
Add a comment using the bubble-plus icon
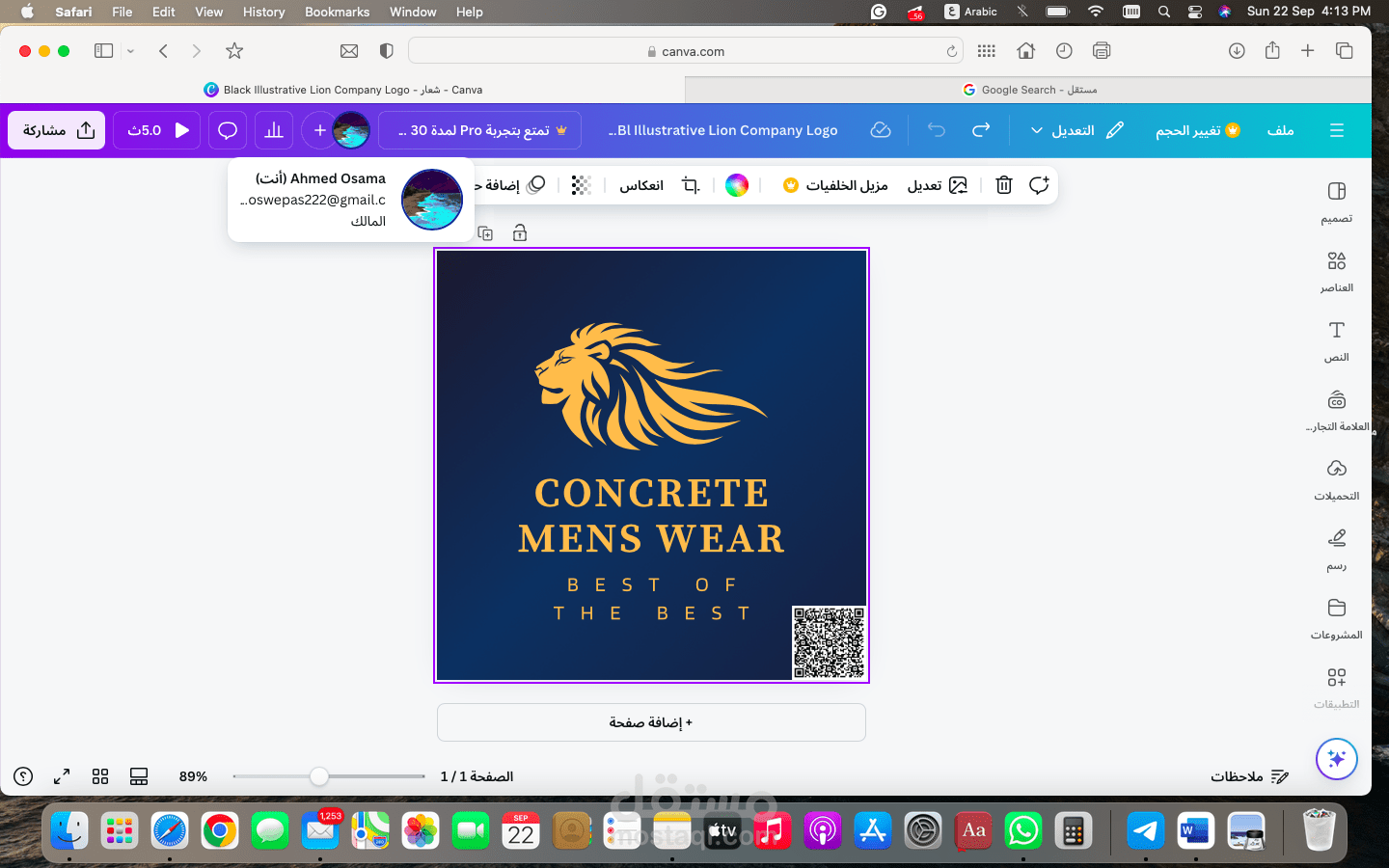point(1039,185)
